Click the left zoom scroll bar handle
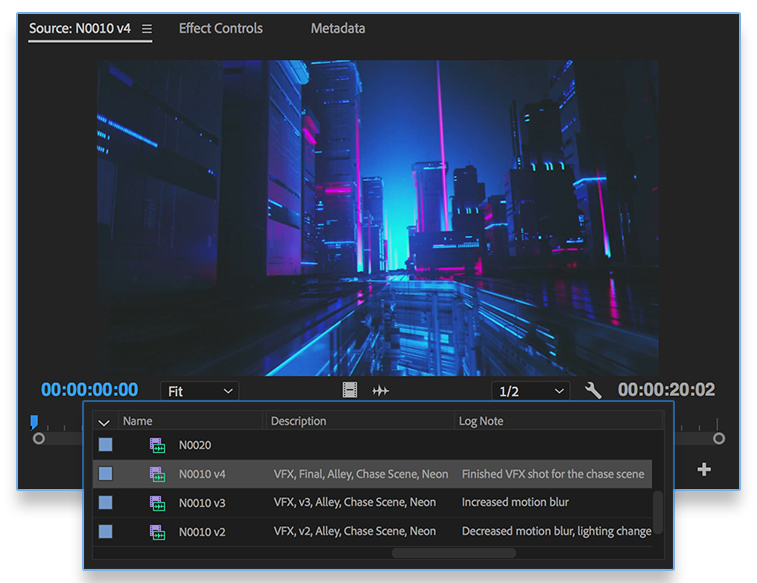 click(39, 439)
